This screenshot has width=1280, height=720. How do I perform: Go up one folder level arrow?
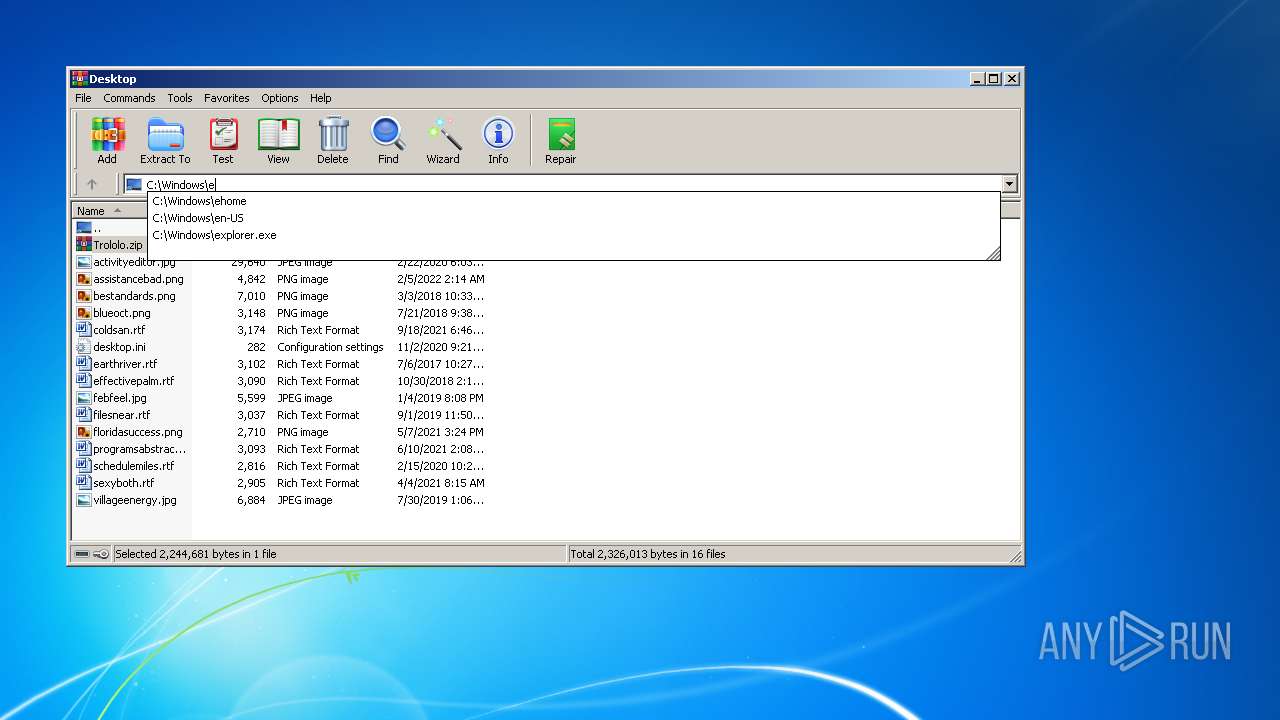click(92, 184)
